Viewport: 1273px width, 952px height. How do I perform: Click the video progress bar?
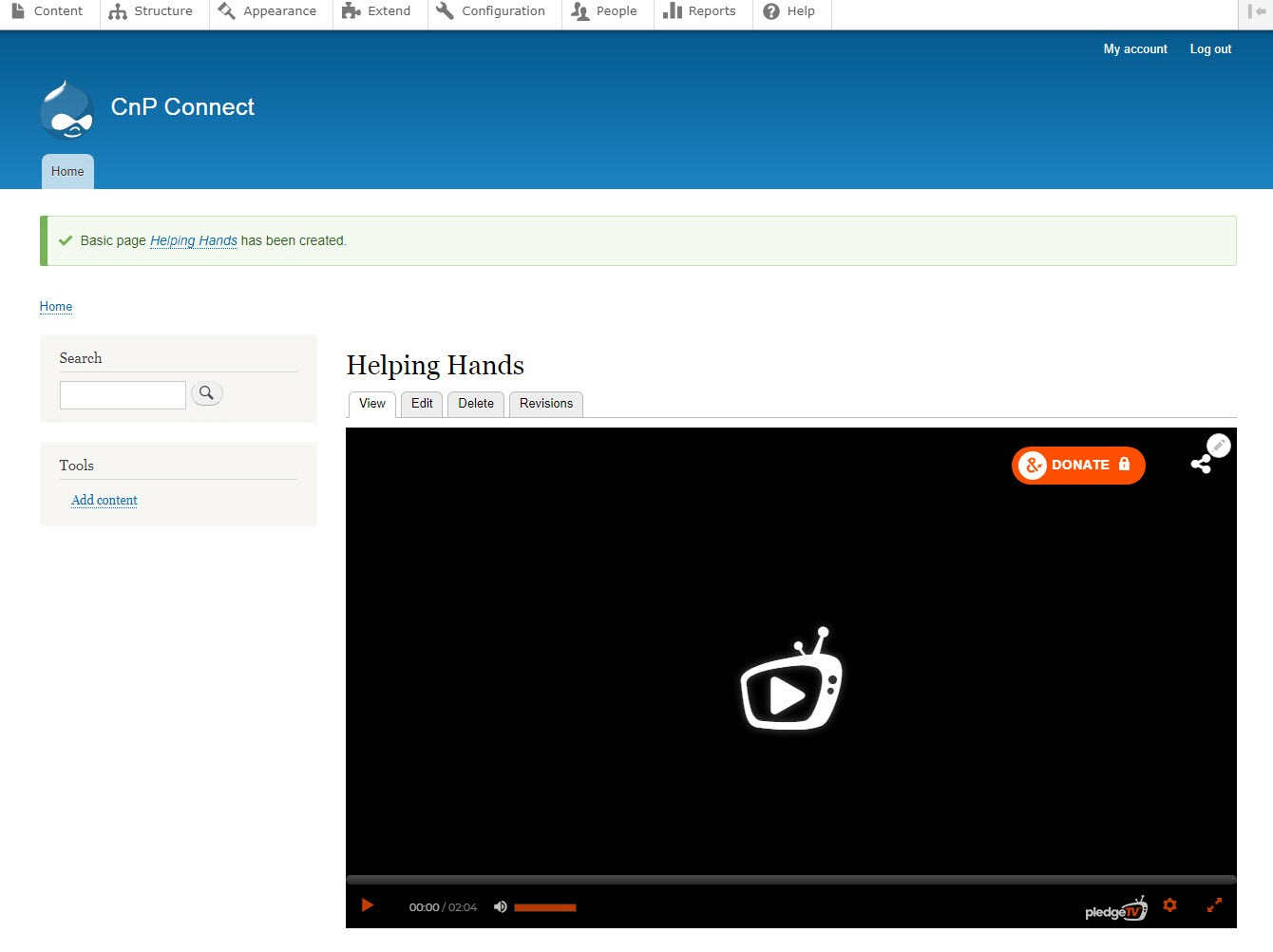point(791,880)
